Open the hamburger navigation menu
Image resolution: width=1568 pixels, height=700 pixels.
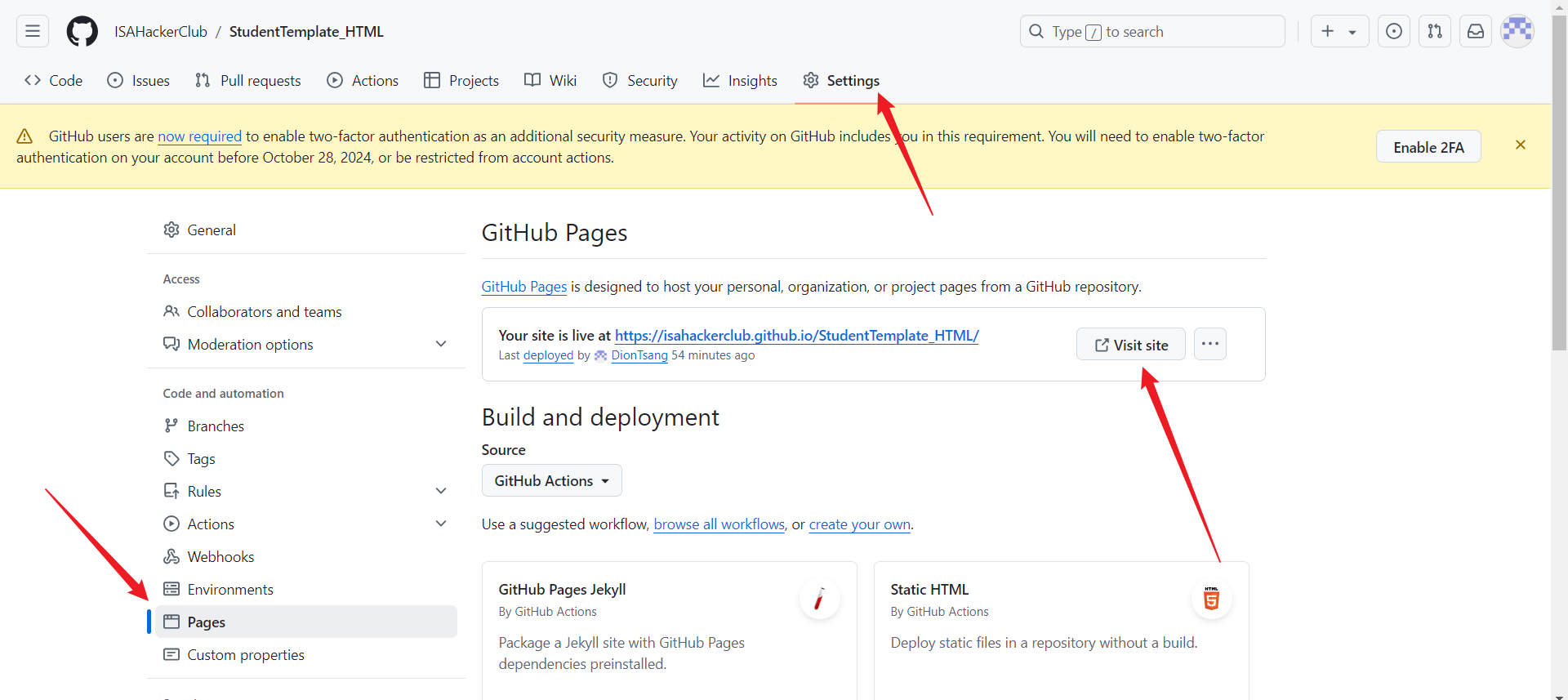(33, 31)
